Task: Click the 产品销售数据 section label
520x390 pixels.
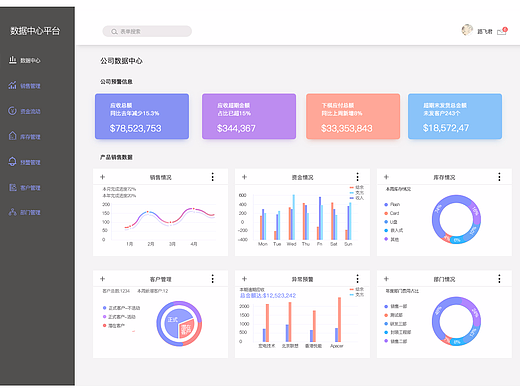Action: 116,157
